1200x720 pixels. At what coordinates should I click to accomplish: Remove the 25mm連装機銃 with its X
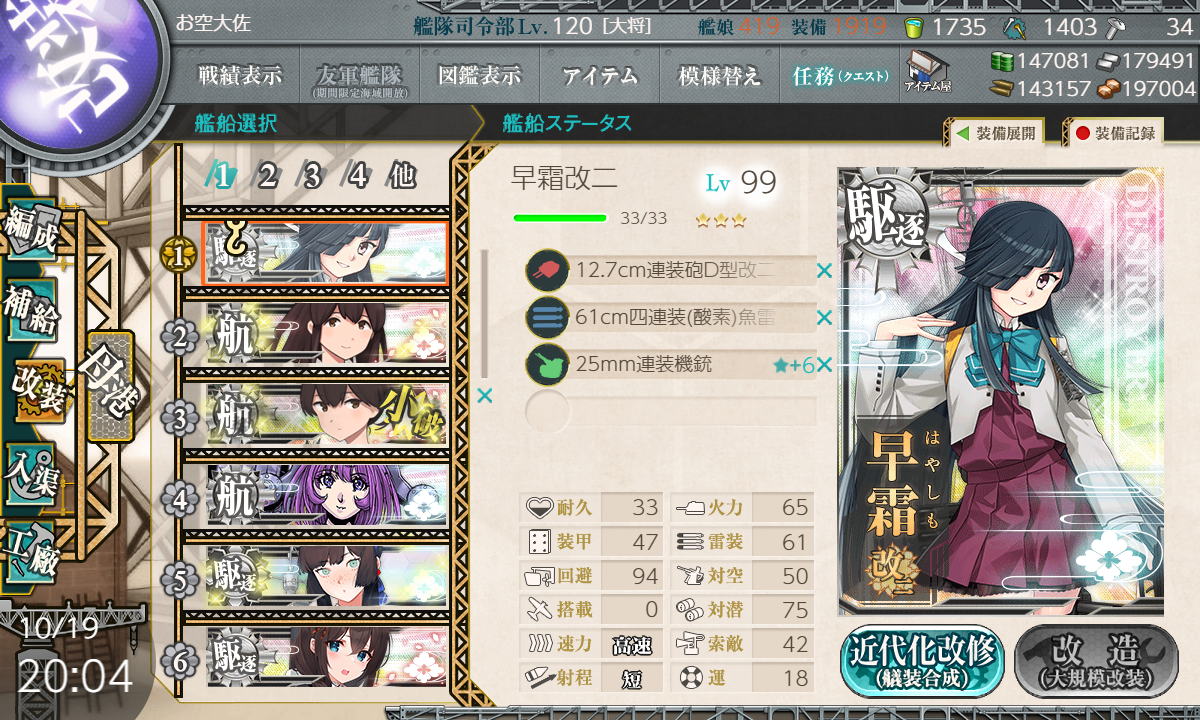tap(824, 366)
